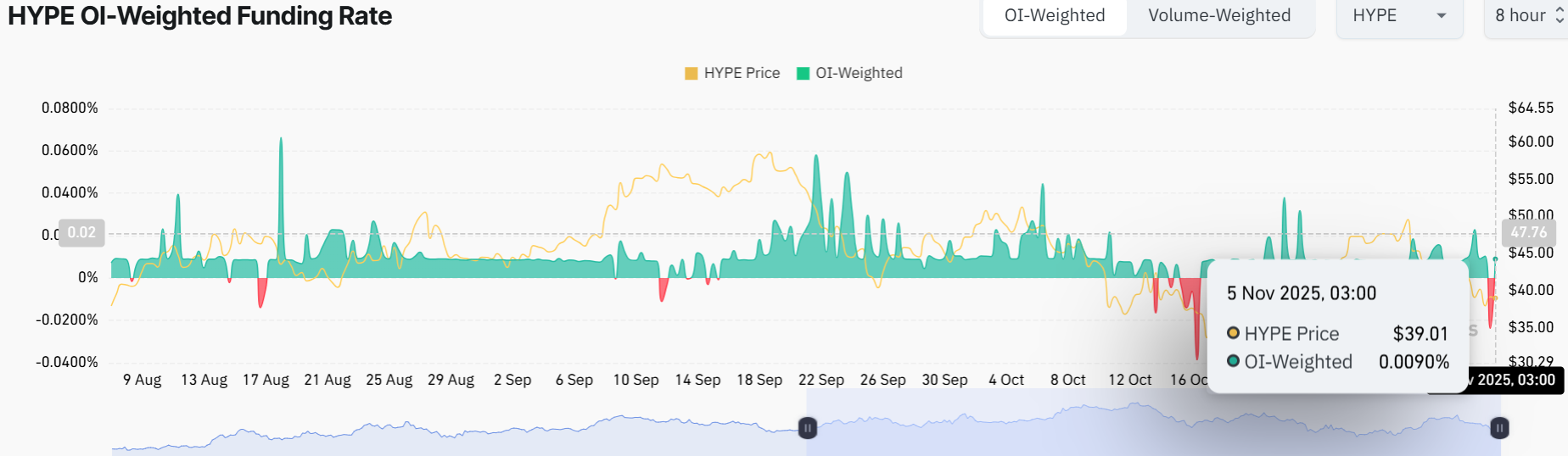Switch to the Volume-Weighted tab
The image size is (1568, 456).
coord(1218,16)
